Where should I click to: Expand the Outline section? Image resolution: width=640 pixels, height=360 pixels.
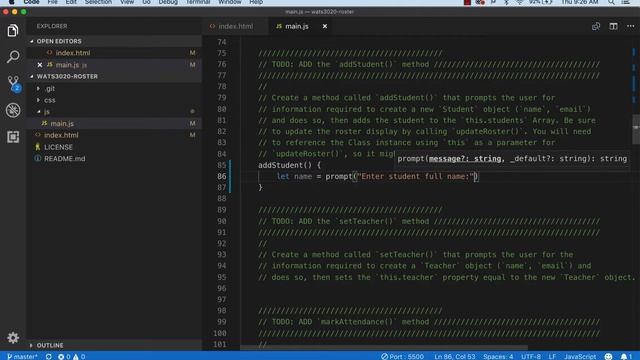[x=114, y=345]
